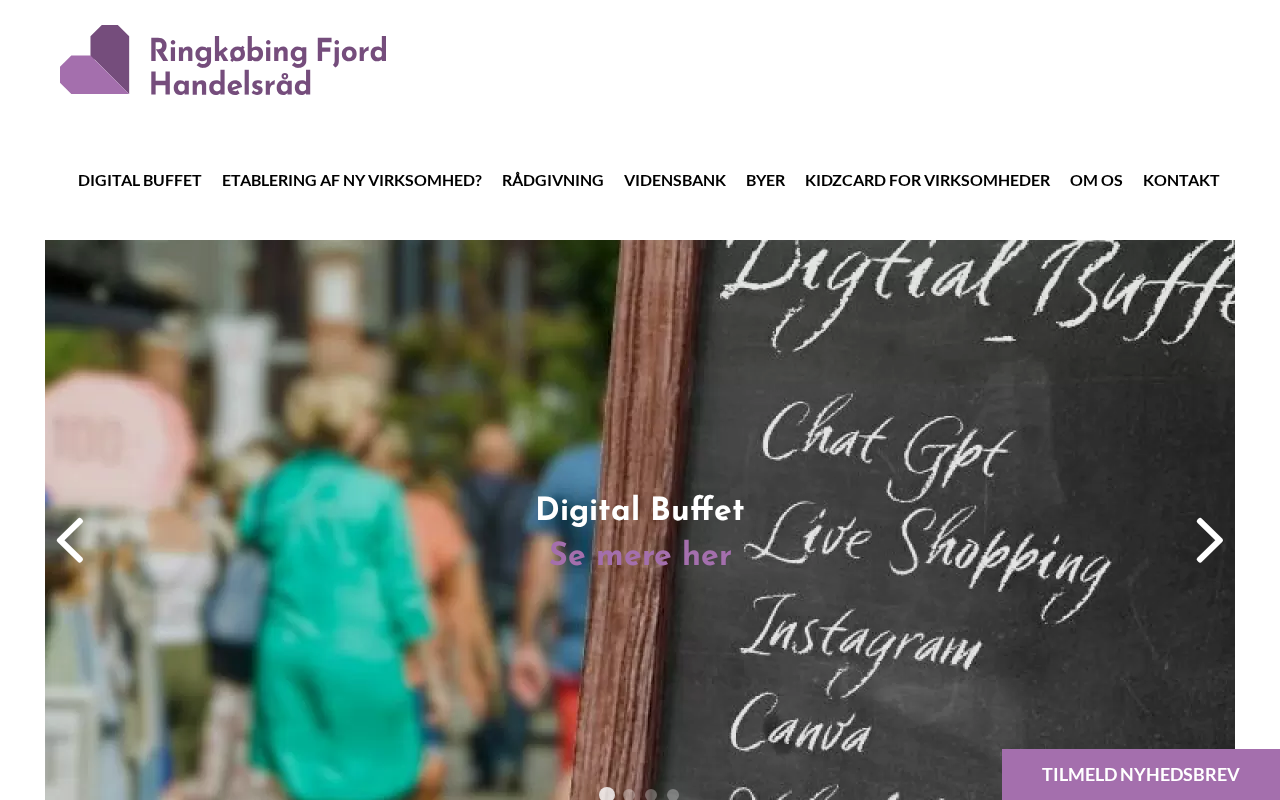This screenshot has height=800, width=1280.
Task: Open Etablering af ny virksomhed menu
Action: [x=352, y=180]
